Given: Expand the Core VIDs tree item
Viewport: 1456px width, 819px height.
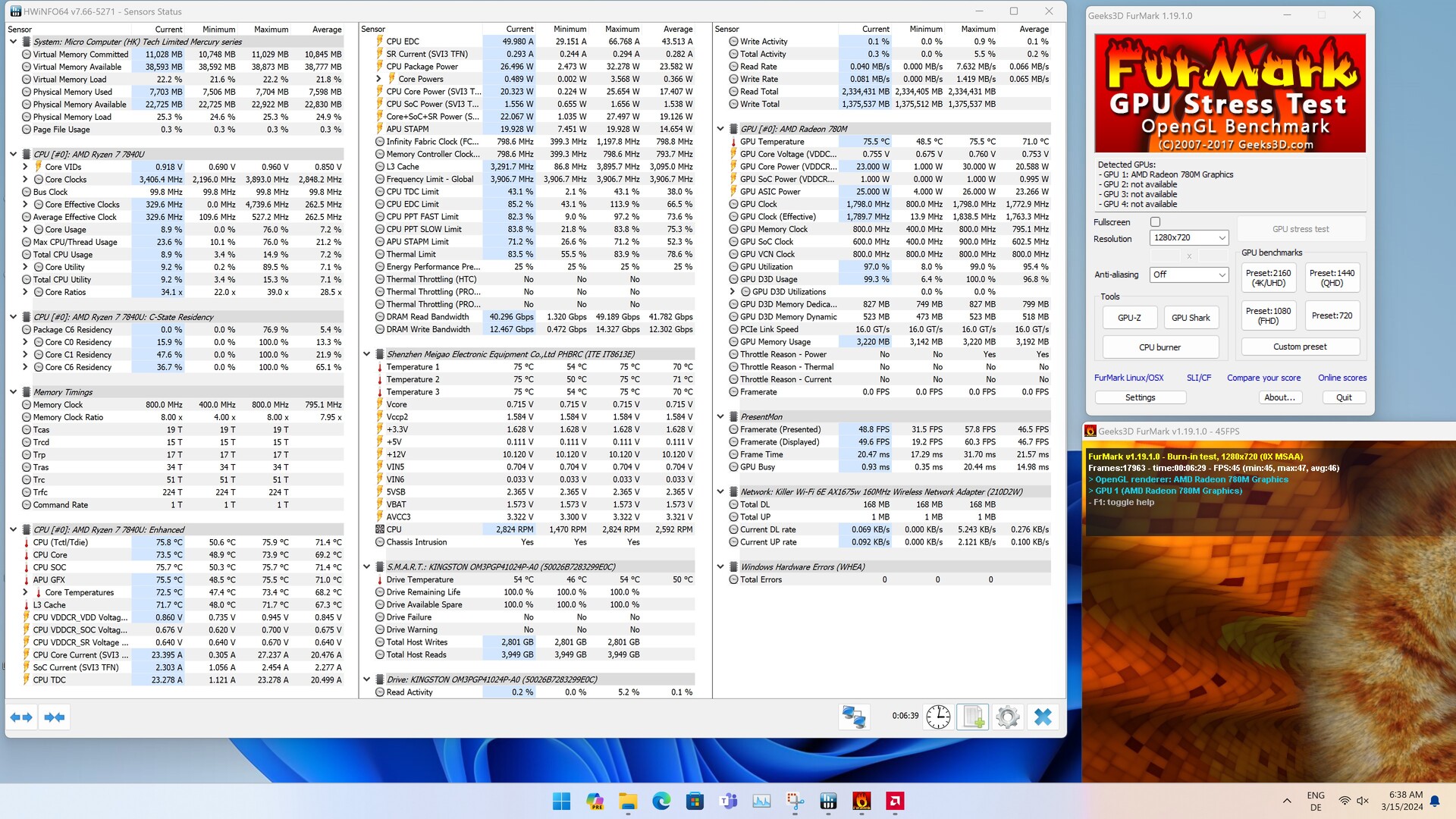Looking at the screenshot, I should pyautogui.click(x=25, y=167).
